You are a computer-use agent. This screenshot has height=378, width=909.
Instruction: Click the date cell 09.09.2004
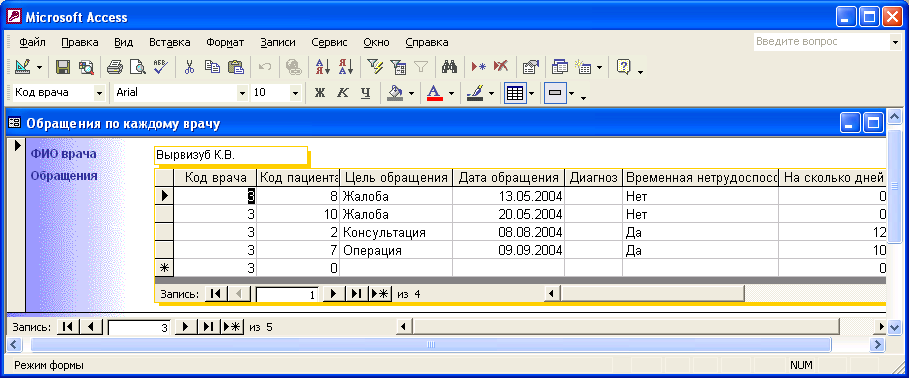[x=508, y=251]
